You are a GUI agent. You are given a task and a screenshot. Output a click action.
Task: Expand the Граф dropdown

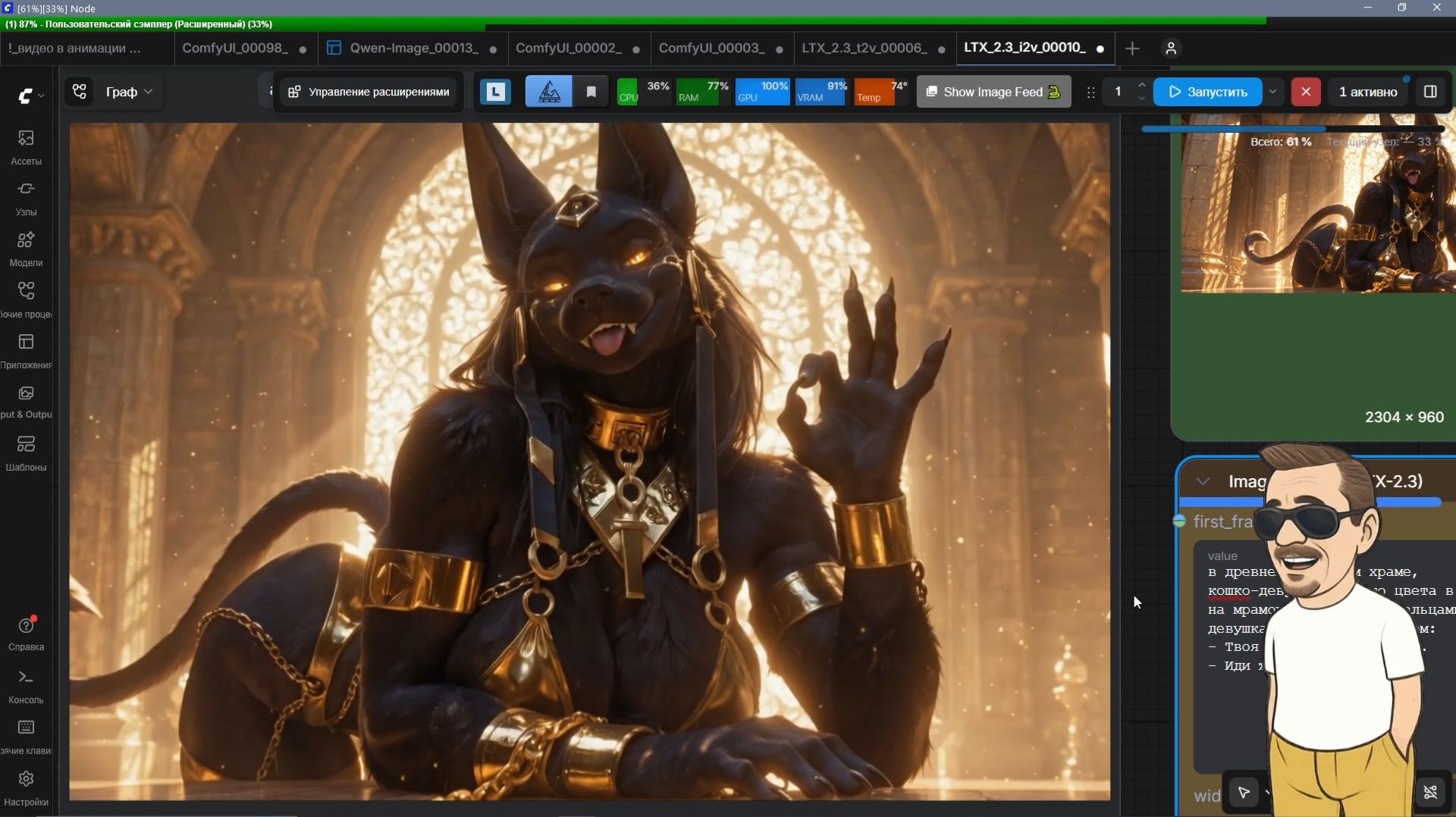(129, 92)
